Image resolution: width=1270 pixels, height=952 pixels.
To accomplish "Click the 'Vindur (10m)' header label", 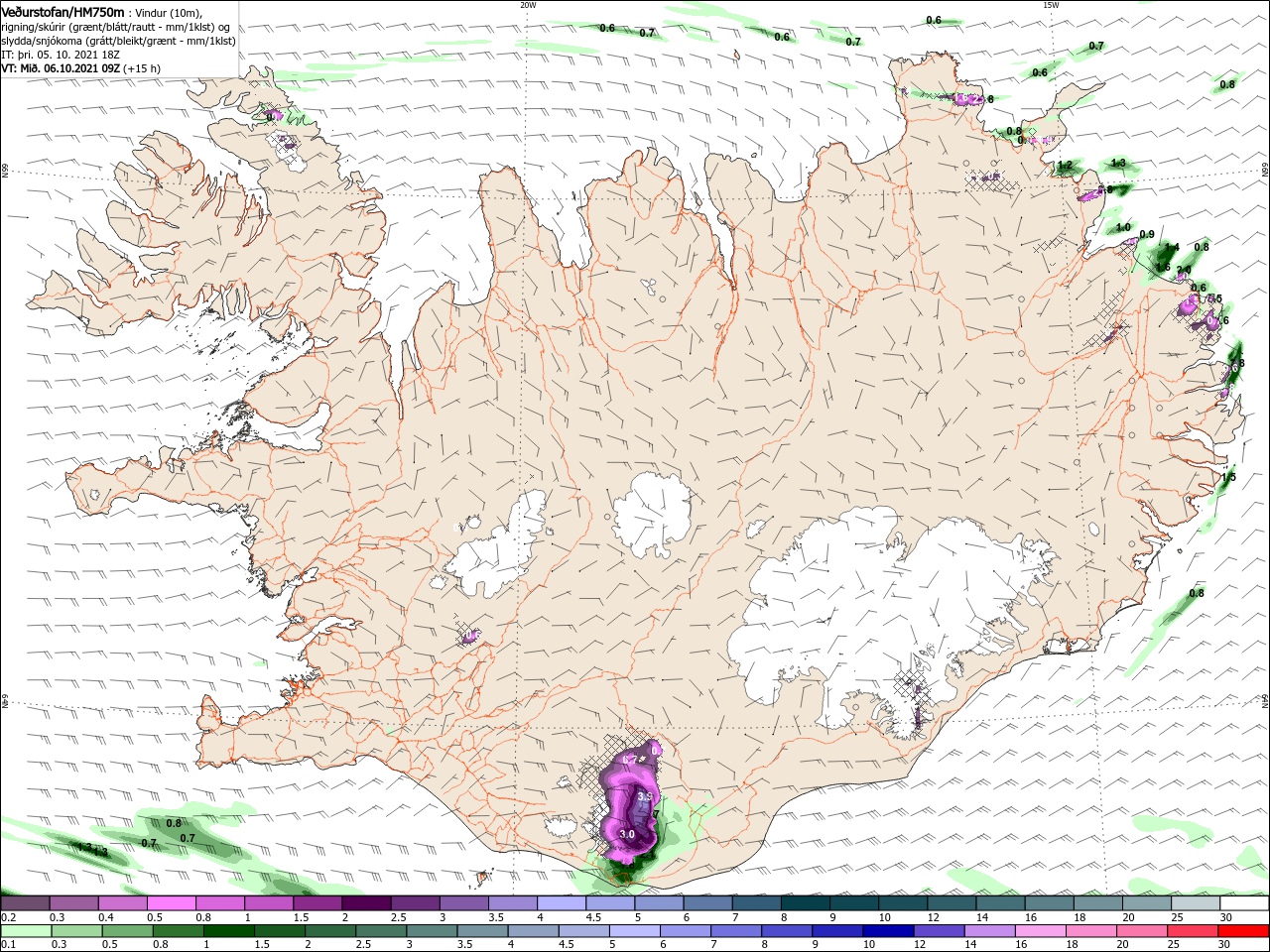I will [x=168, y=13].
